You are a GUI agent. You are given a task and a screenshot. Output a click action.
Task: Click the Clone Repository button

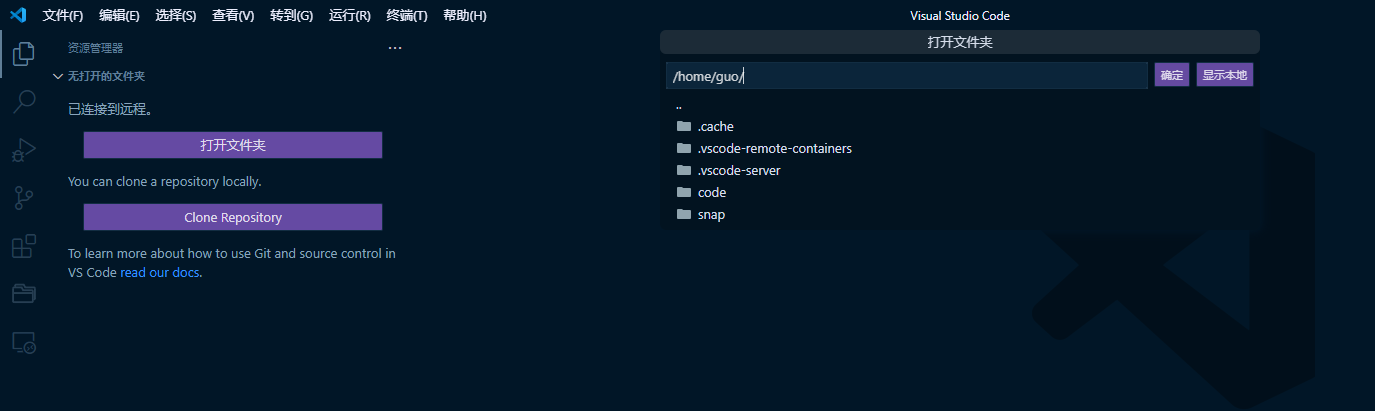pos(233,217)
